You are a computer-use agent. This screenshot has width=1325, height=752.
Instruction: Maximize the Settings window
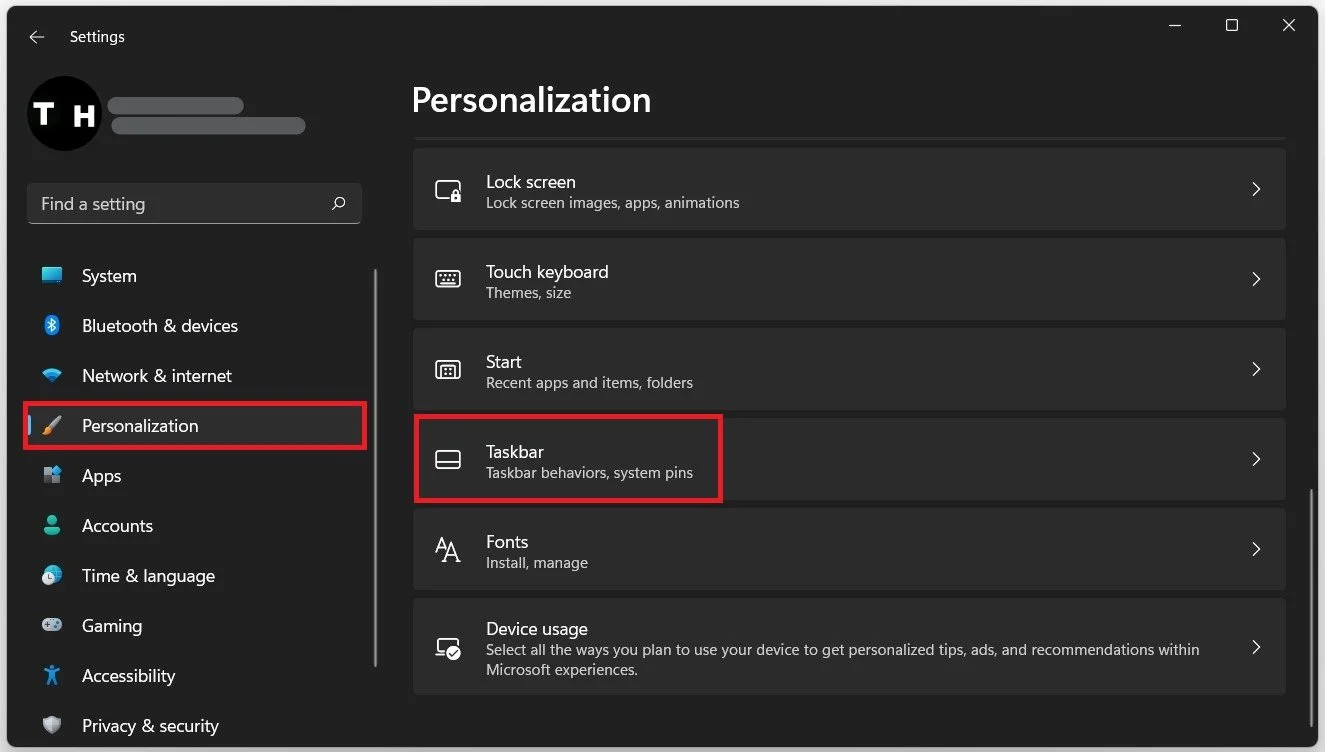coord(1232,25)
